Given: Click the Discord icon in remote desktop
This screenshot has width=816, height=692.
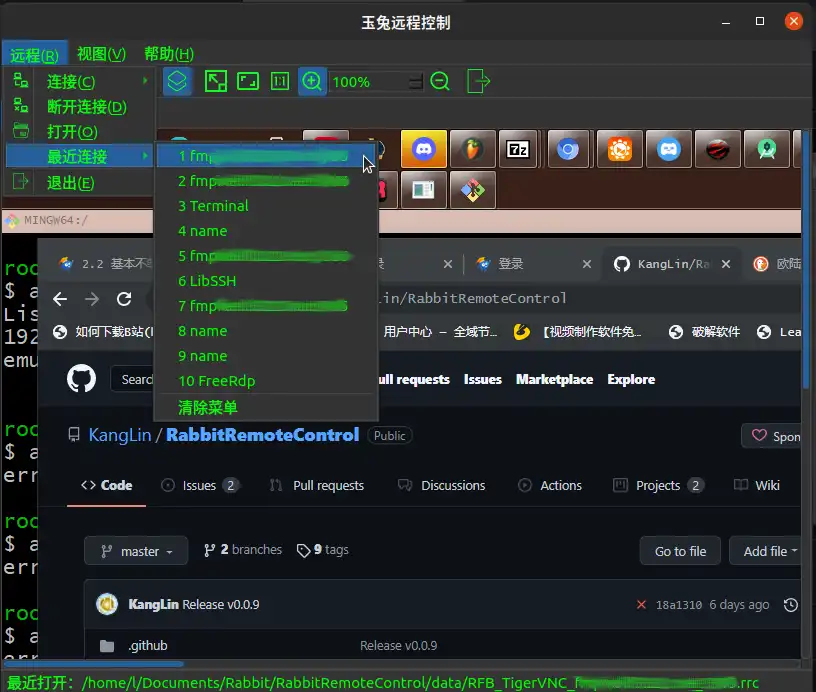Looking at the screenshot, I should point(424,149).
